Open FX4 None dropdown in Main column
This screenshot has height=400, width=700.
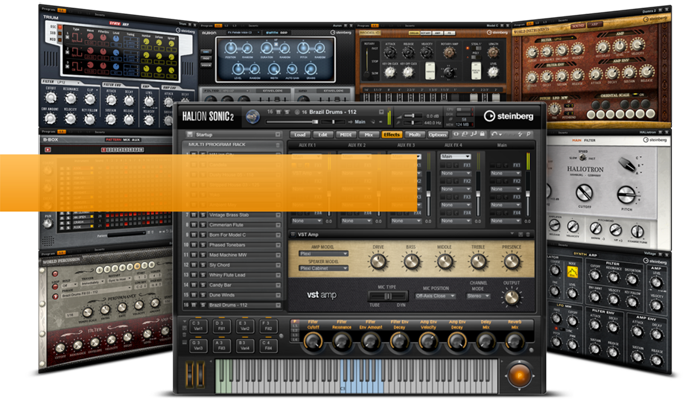(x=505, y=221)
